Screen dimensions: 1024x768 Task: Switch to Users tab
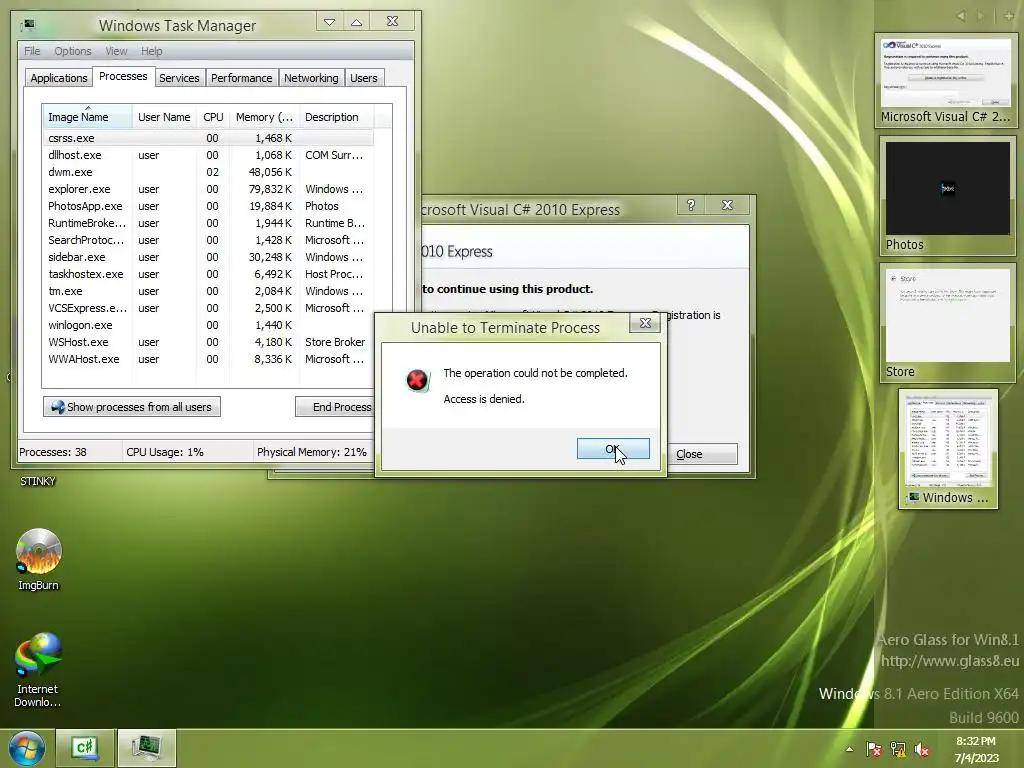click(364, 78)
